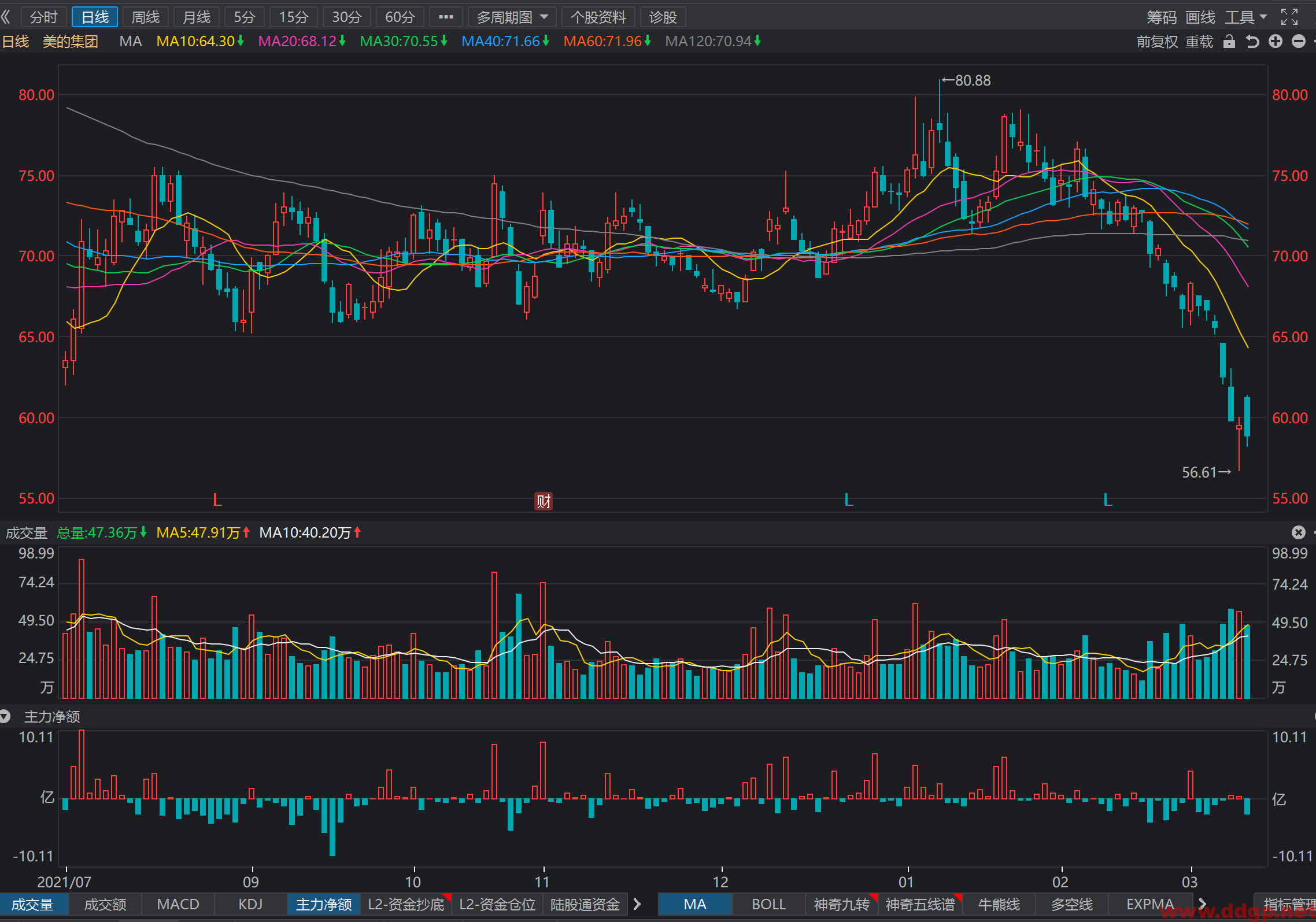Select the EXPMA indicator tab
The height and width of the screenshot is (922, 1316).
coord(1150,905)
